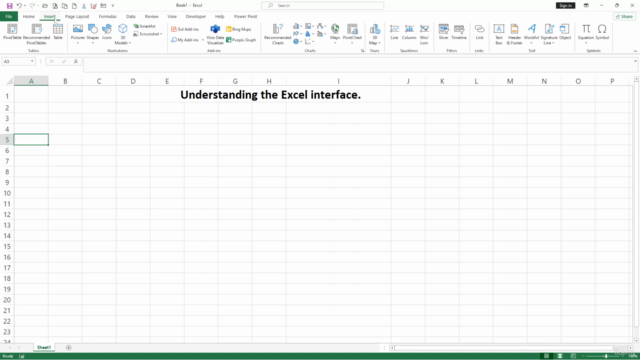Viewport: 640px width, 360px height.
Task: Insert a Win/Loss sparkline
Action: click(x=424, y=34)
